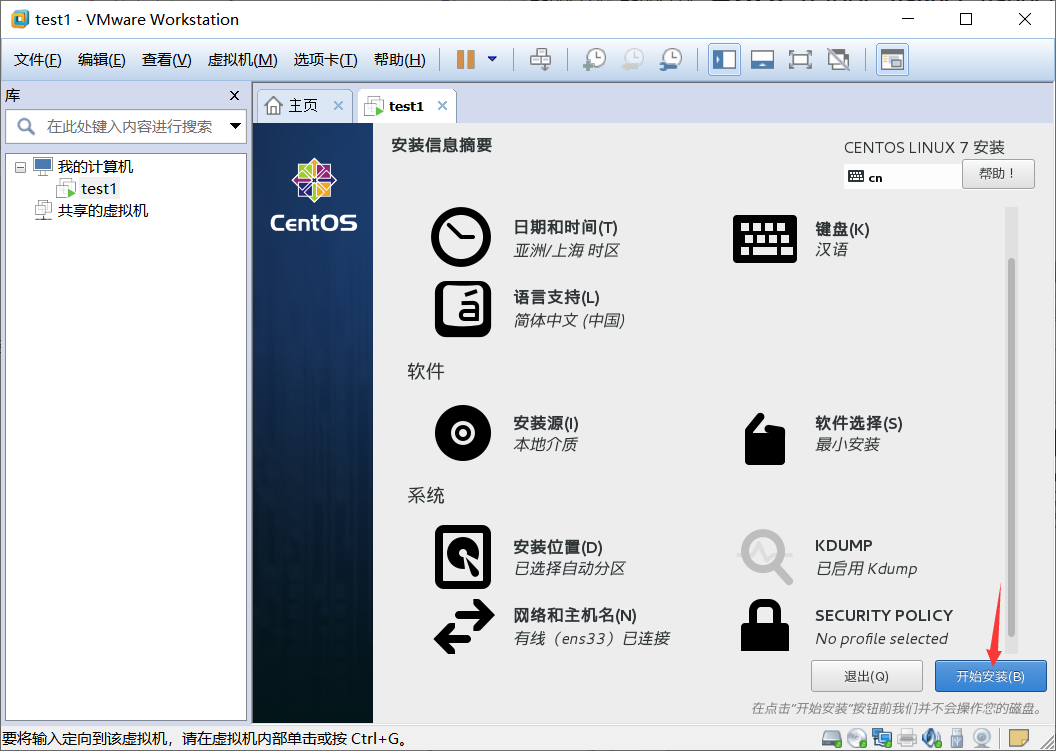Open 日期和时间(T) clock icon
1056x751 pixels.
click(x=461, y=237)
